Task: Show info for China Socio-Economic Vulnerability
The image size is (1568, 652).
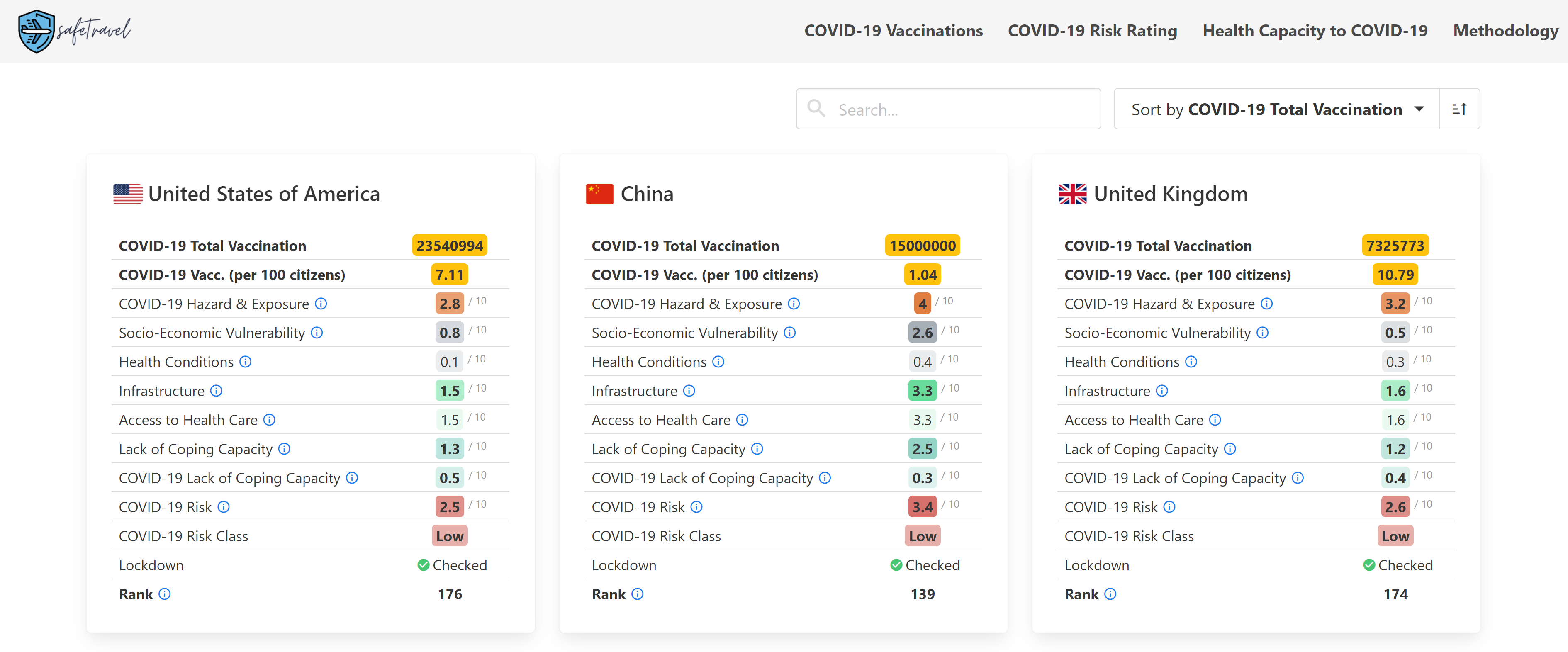Action: click(x=789, y=332)
